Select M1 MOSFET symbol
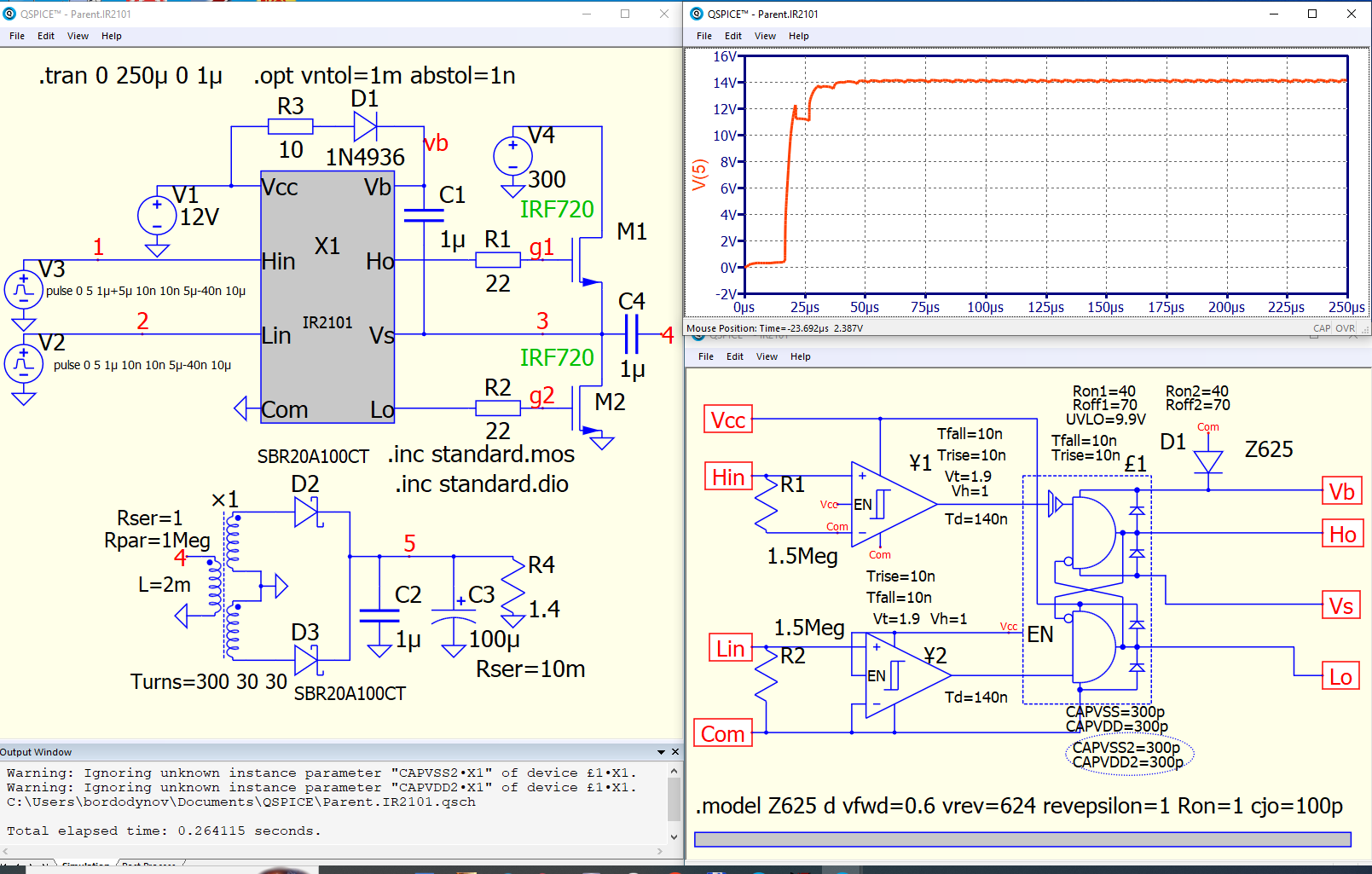This screenshot has width=1372, height=874. (587, 260)
